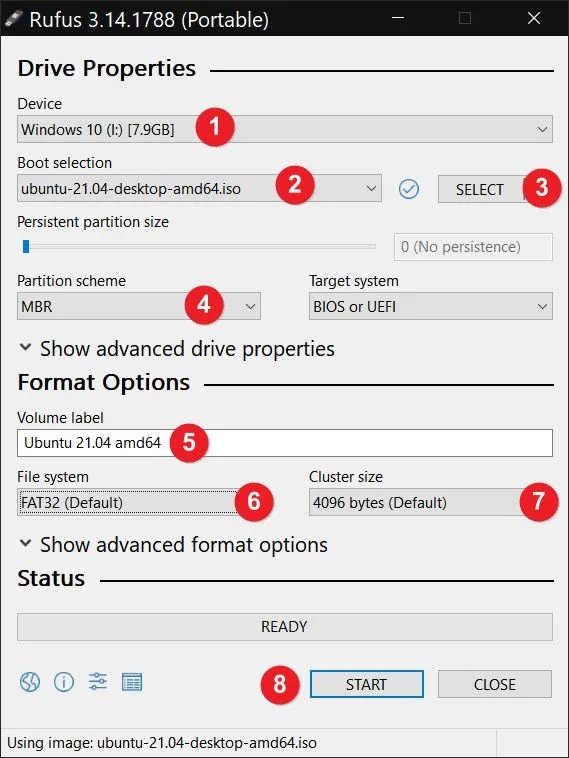Open the language globe icon
The image size is (569, 758).
point(29,683)
